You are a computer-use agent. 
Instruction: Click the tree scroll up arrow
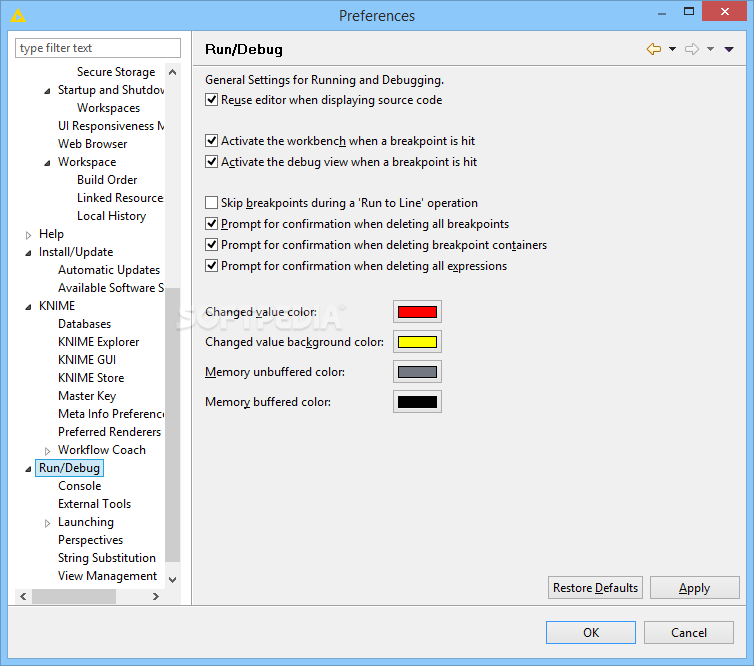point(173,72)
